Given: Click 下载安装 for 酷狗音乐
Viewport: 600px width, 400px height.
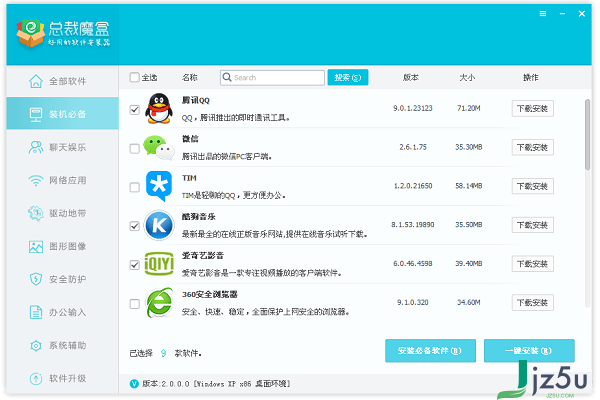Looking at the screenshot, I should (x=532, y=225).
